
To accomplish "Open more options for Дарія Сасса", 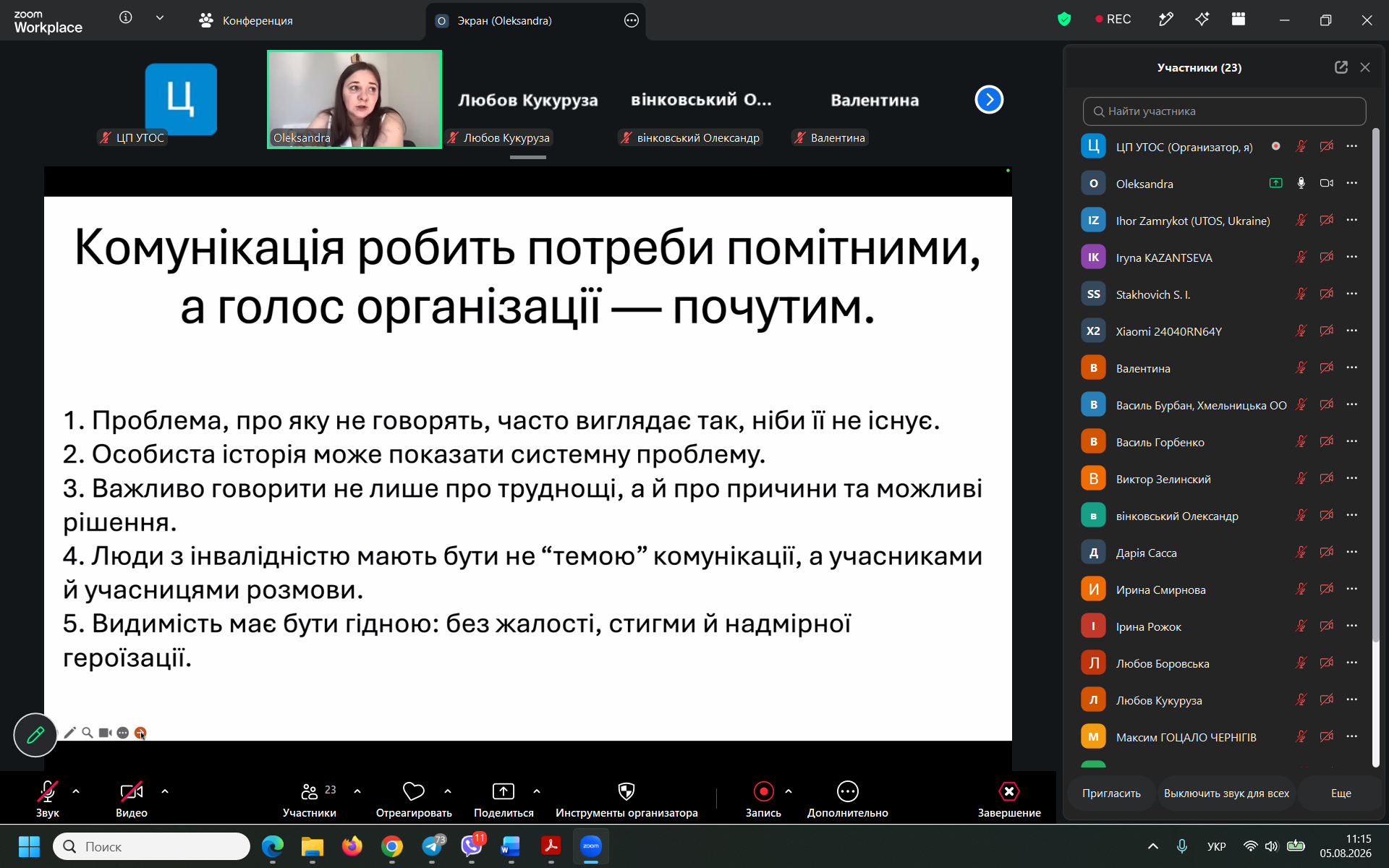I will (x=1352, y=553).
